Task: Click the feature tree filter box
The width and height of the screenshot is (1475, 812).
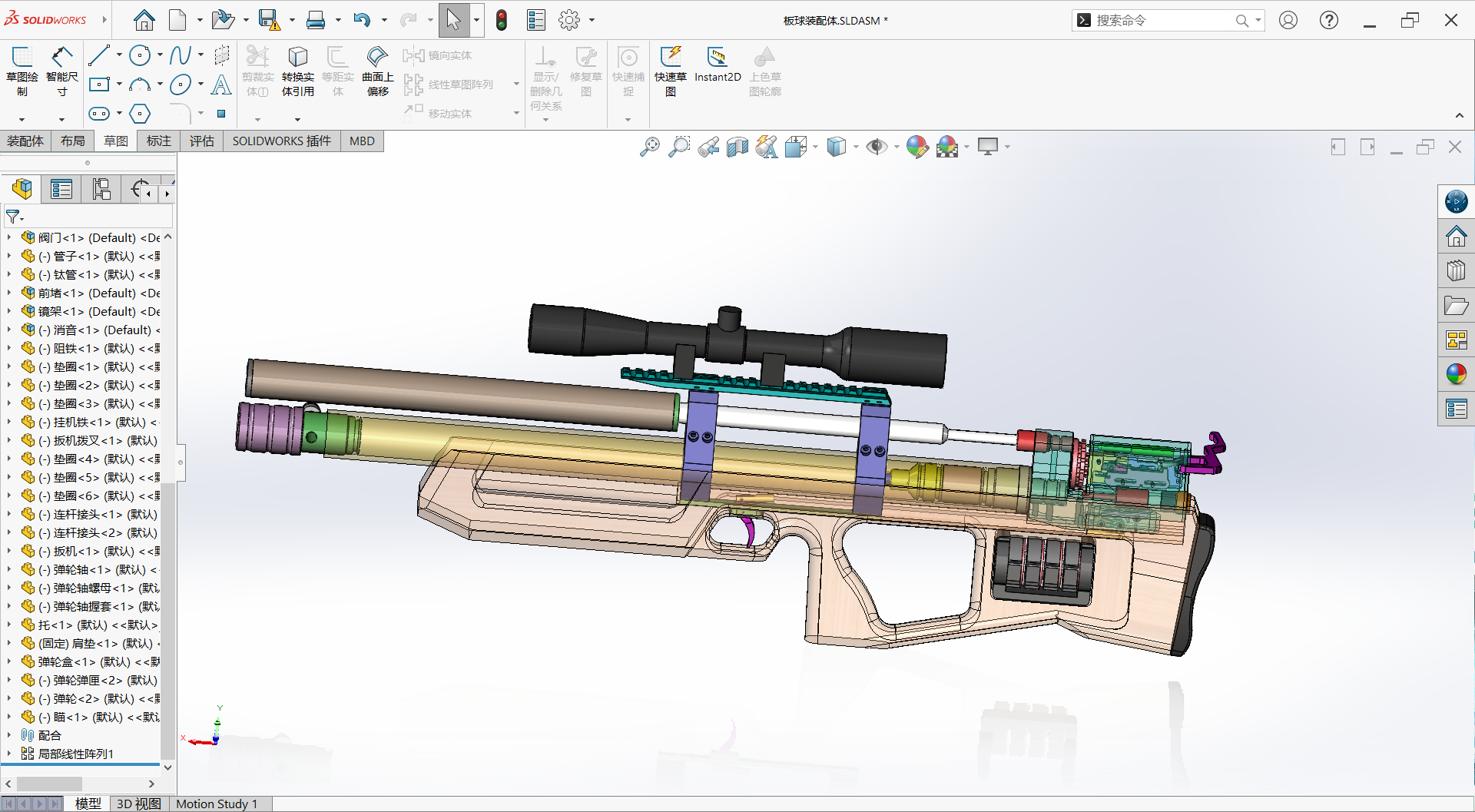Action: [x=88, y=217]
